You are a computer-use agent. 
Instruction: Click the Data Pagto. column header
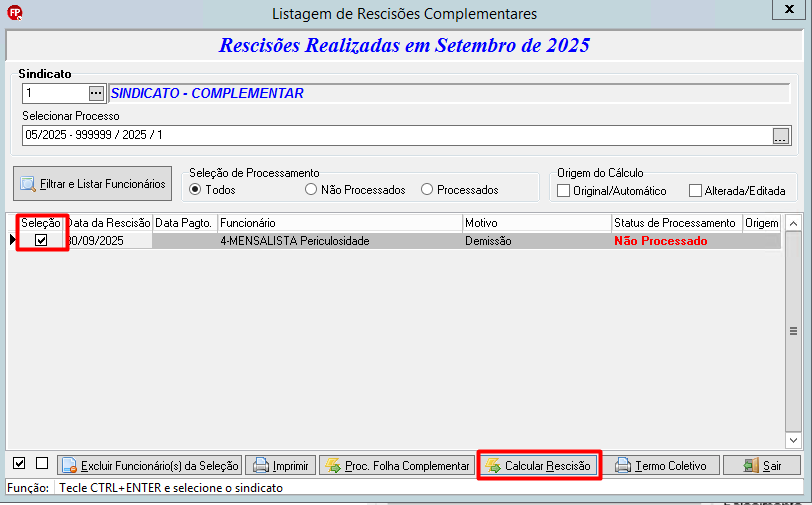pyautogui.click(x=185, y=223)
